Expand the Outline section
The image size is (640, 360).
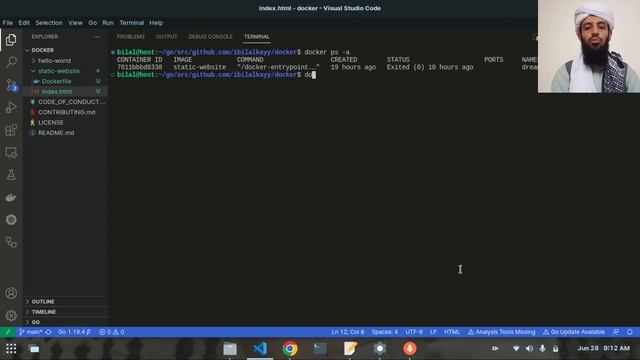65,302
